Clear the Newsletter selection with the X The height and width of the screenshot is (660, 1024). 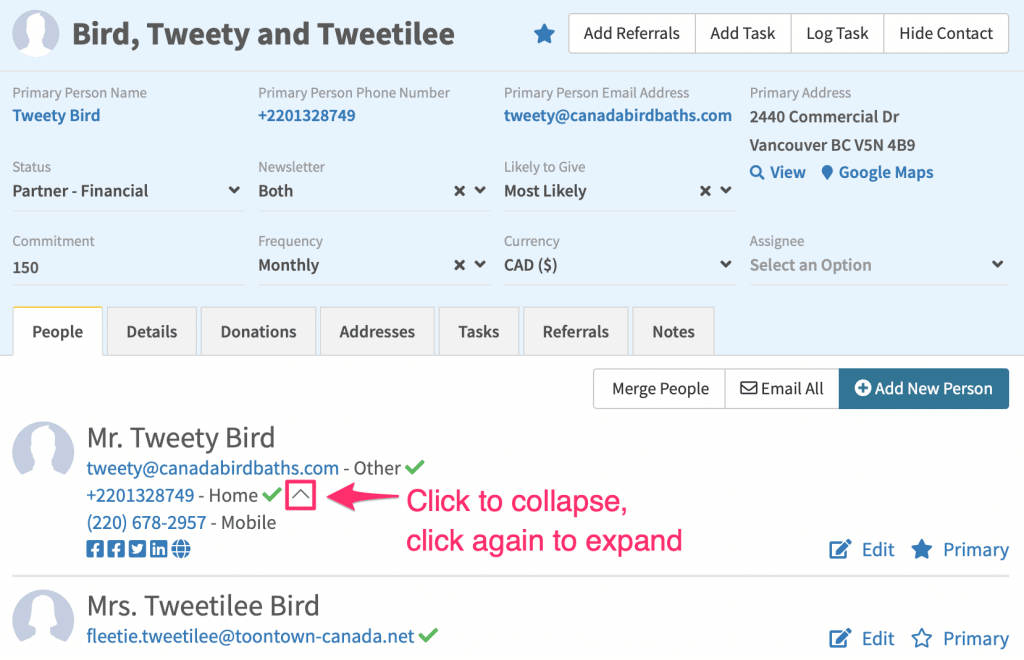[460, 191]
